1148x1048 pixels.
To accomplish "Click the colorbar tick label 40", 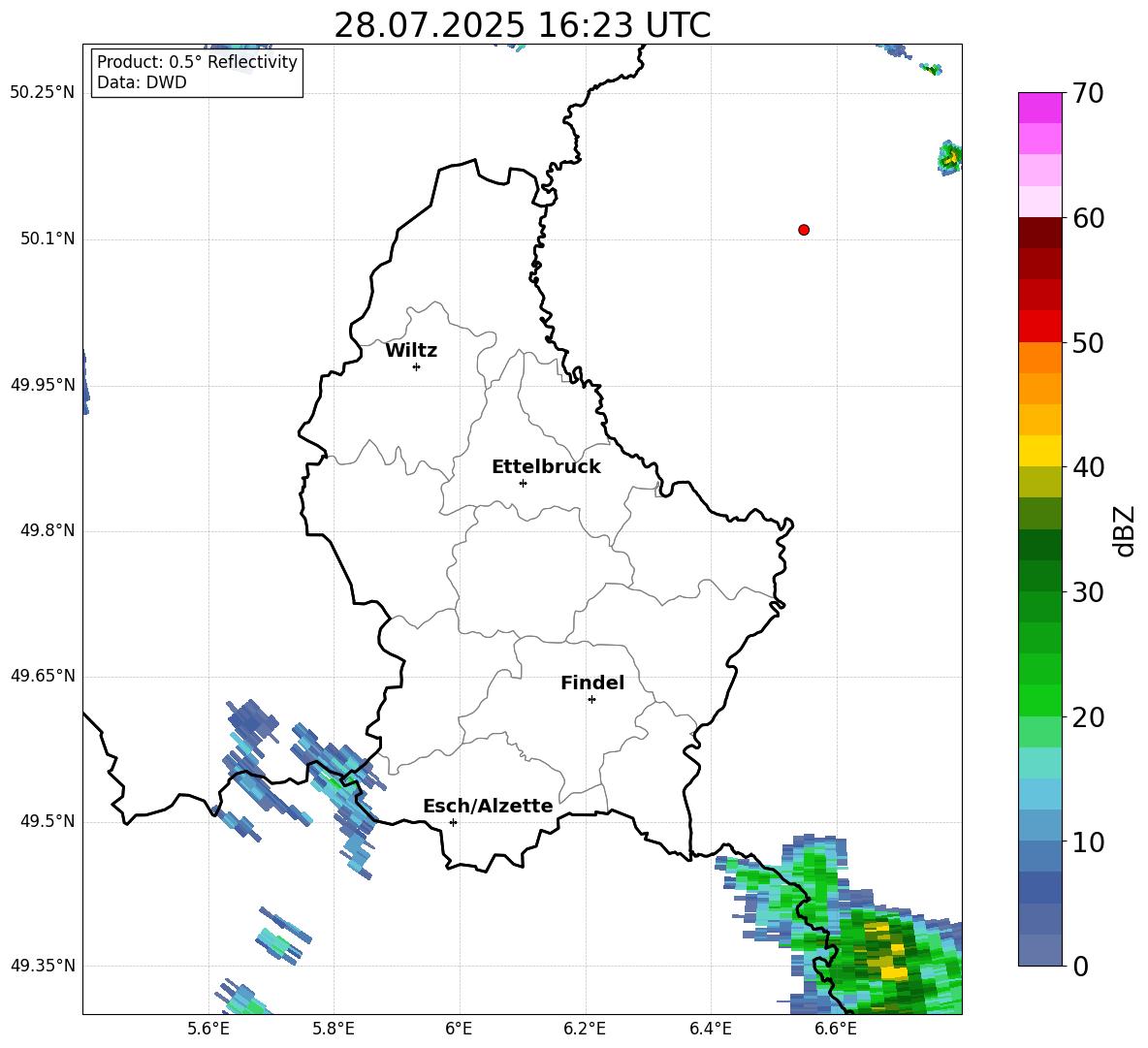I will (x=1088, y=467).
